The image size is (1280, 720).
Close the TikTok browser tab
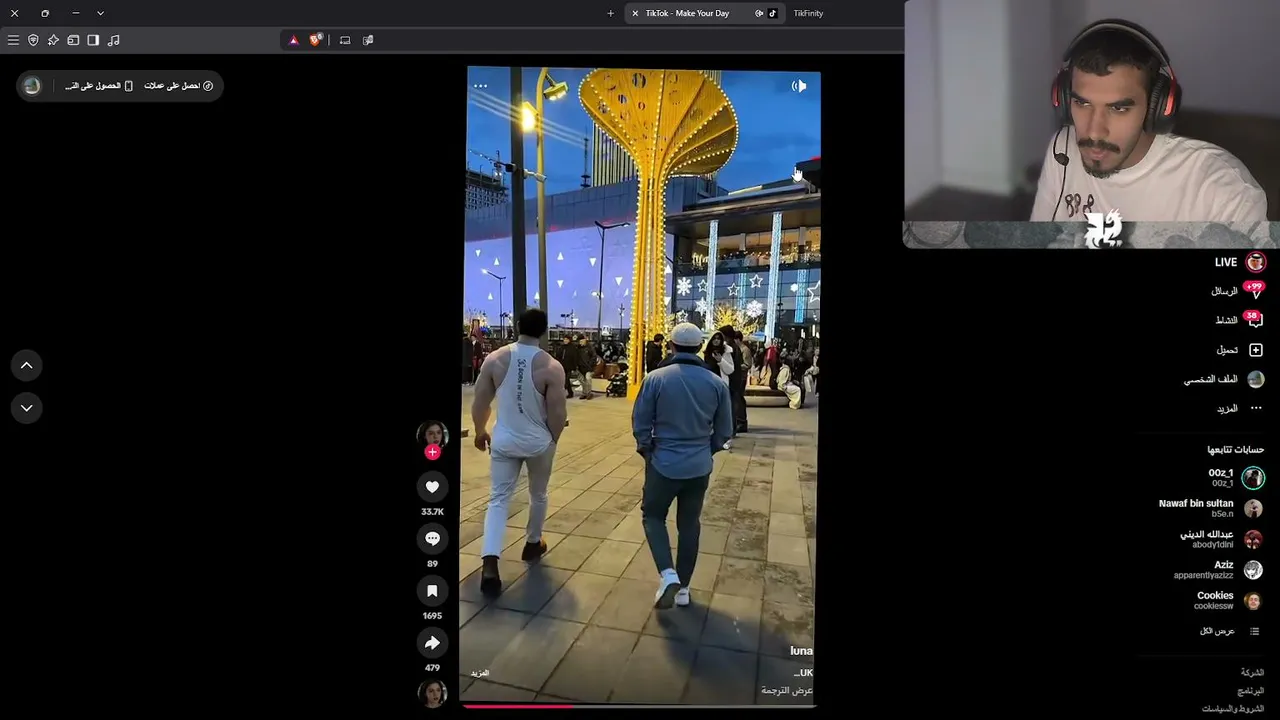coord(635,13)
